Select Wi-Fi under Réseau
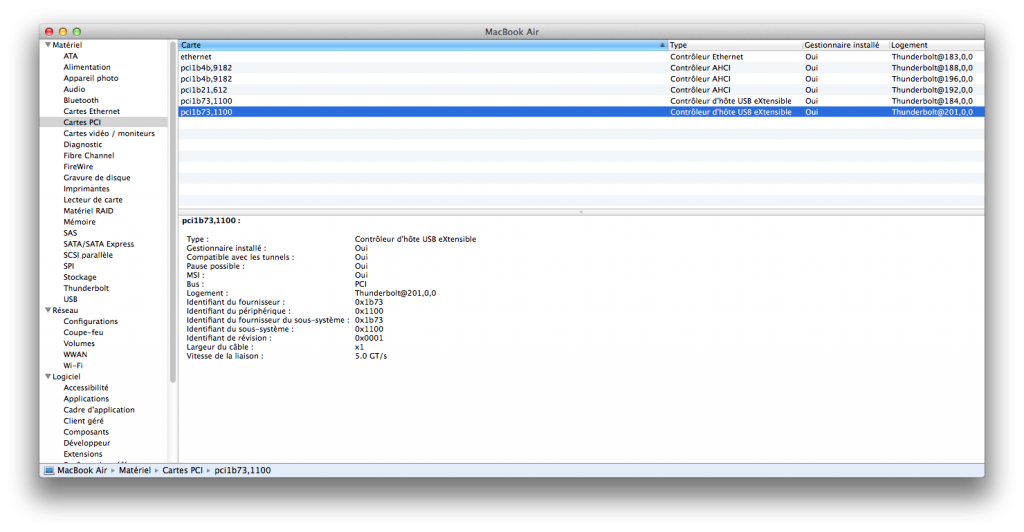The image size is (1024, 532). point(72,366)
